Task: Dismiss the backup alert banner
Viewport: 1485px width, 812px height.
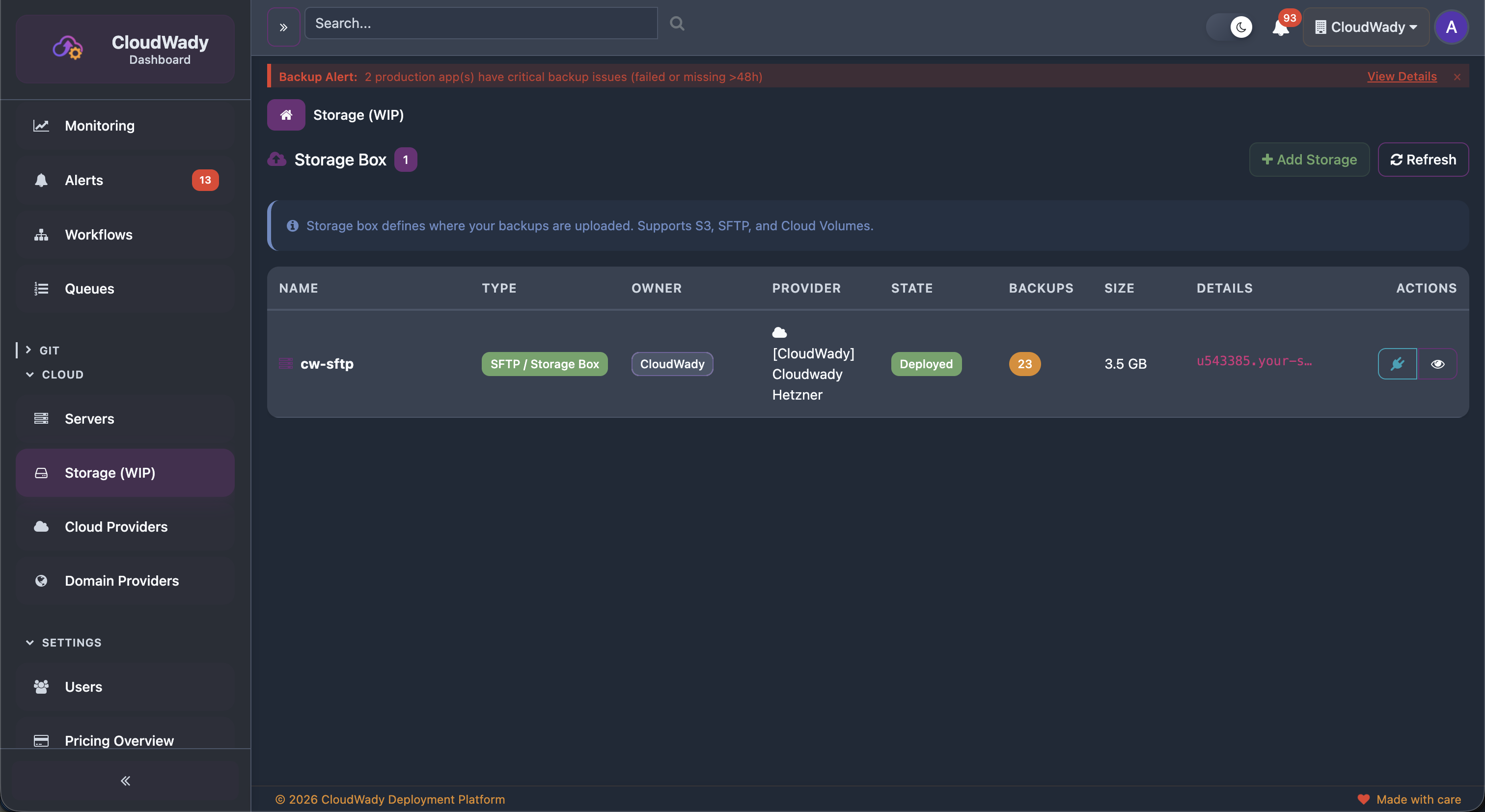Action: [1457, 77]
